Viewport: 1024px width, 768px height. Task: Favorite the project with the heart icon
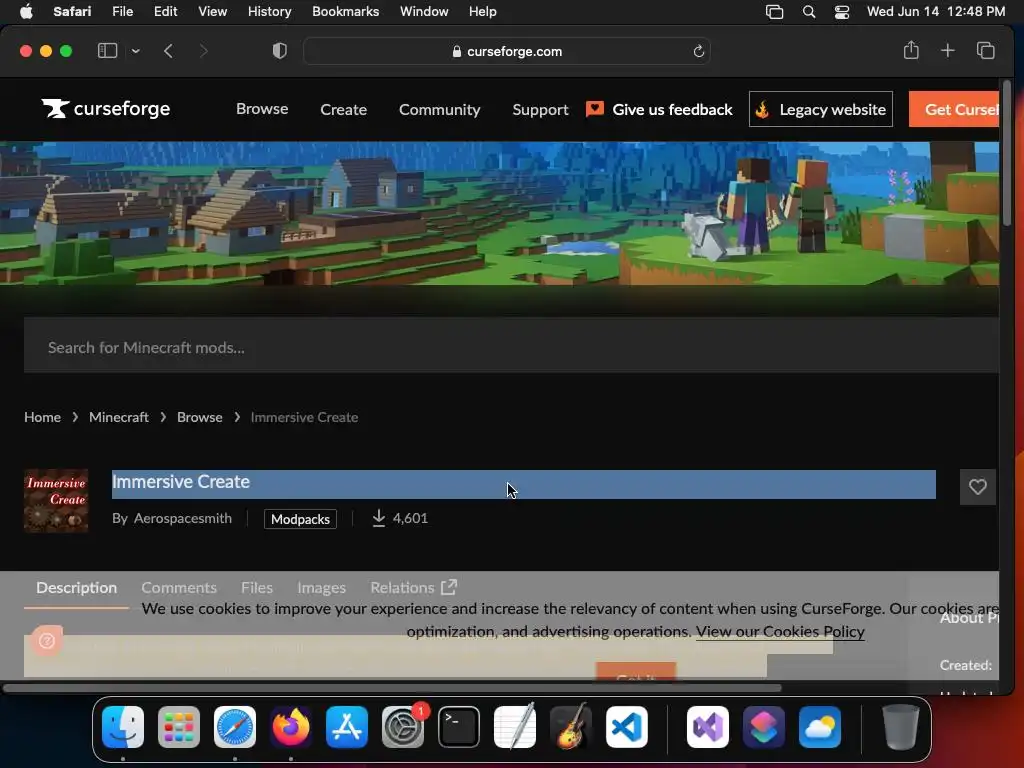pos(978,487)
